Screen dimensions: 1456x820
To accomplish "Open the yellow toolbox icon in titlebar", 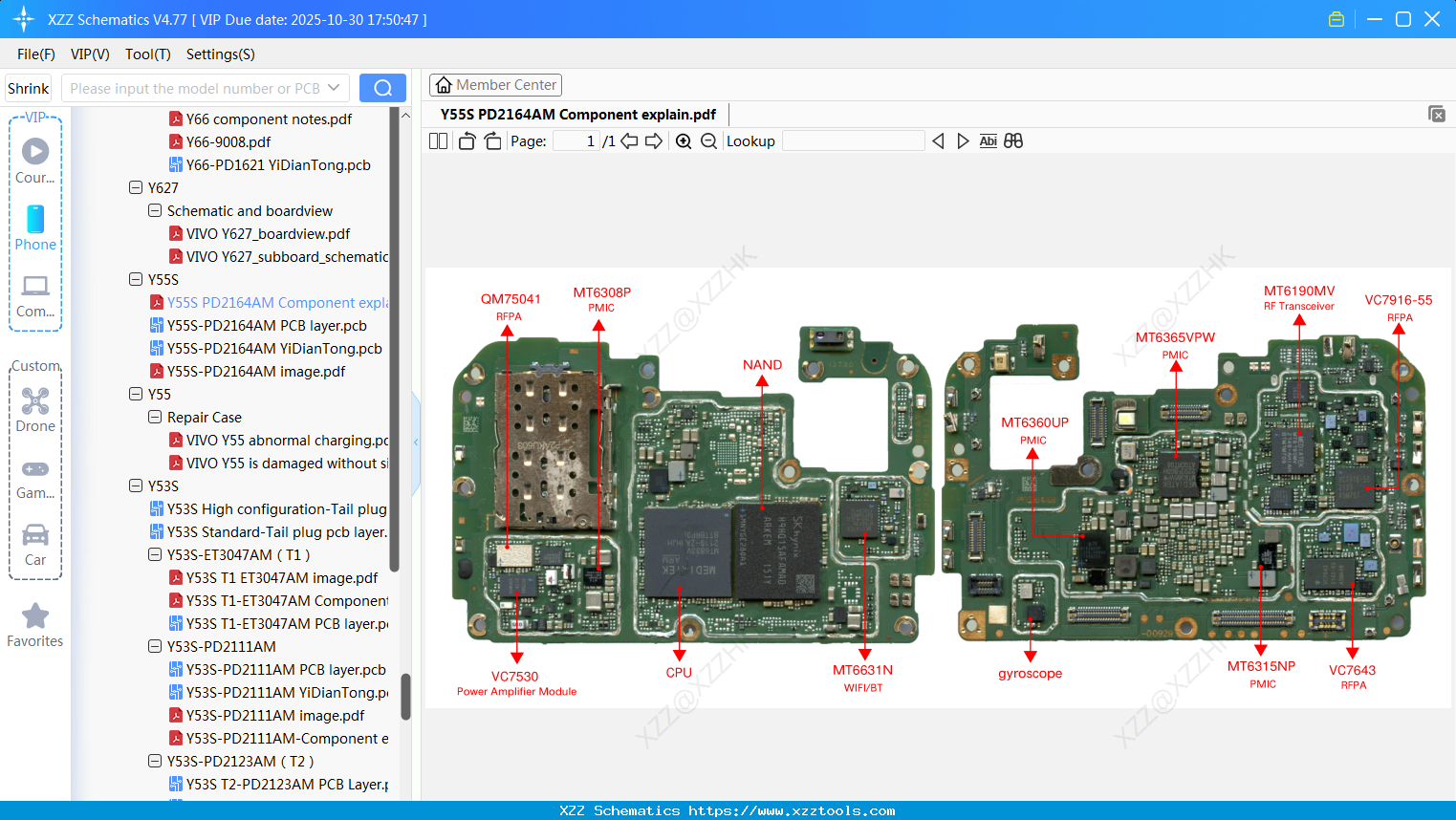I will (x=1336, y=18).
